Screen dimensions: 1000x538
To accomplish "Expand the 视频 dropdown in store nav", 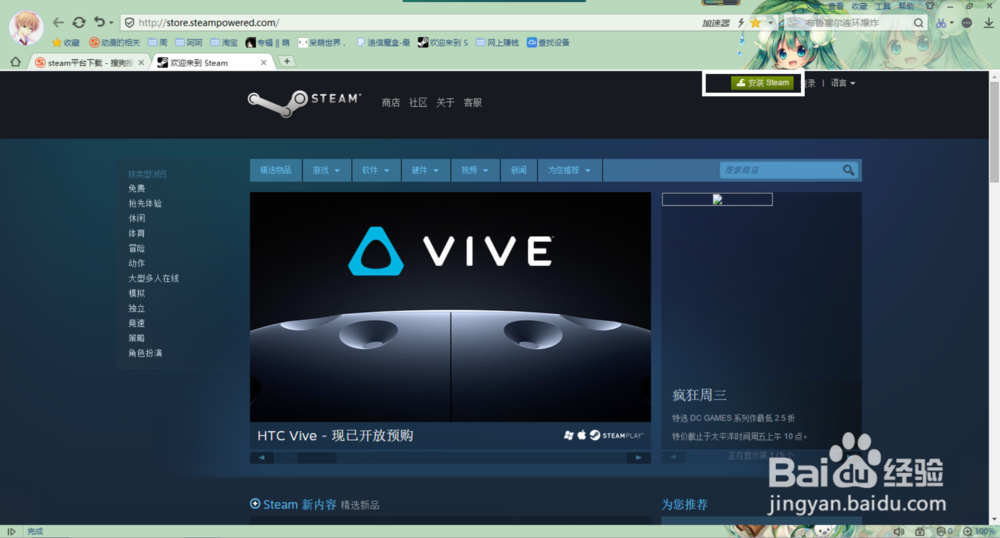I will coord(475,170).
